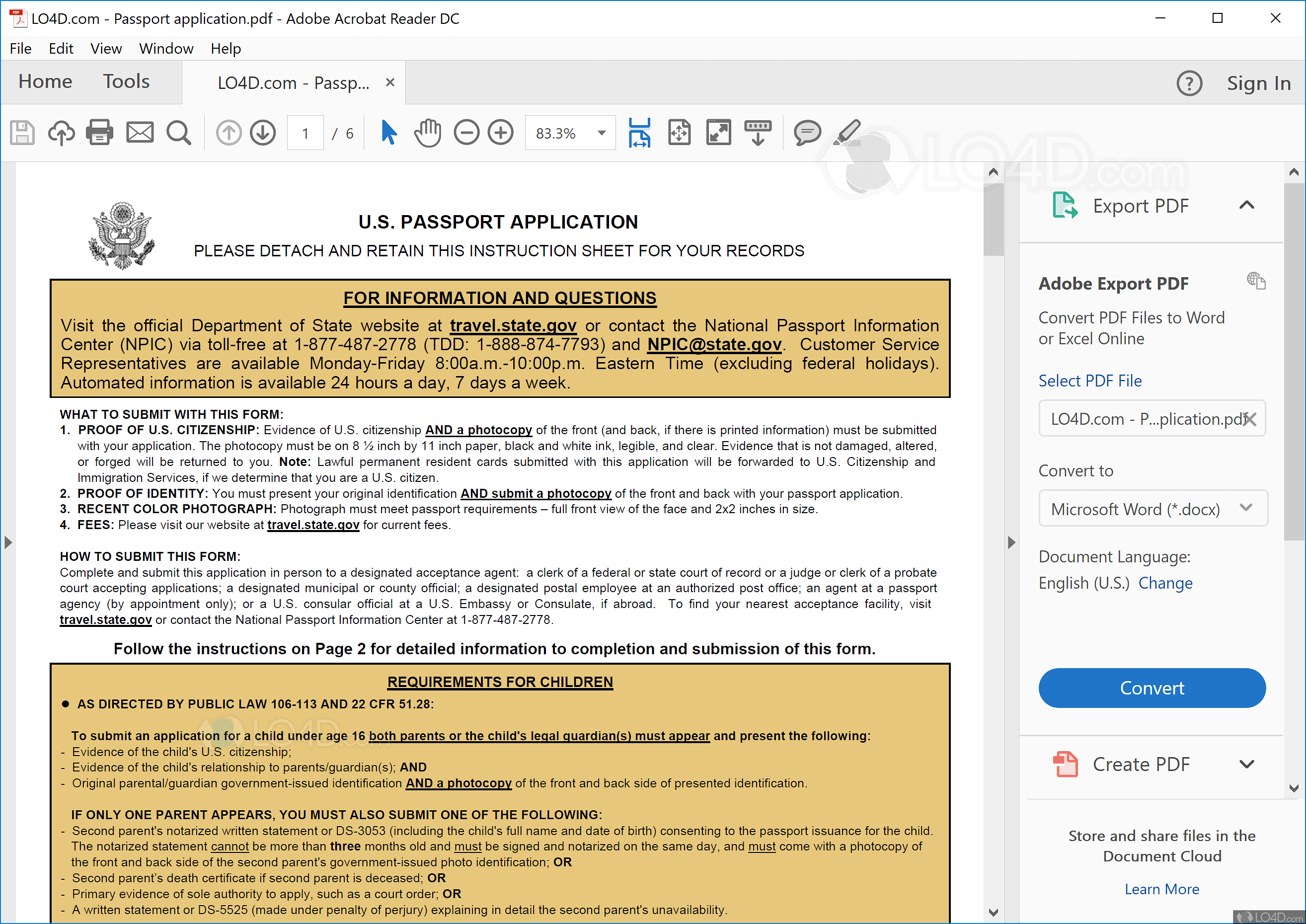
Task: Expand the Create PDF section
Action: (1246, 764)
